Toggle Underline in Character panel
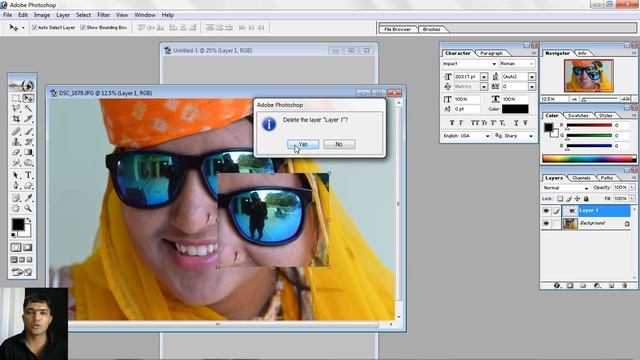The width and height of the screenshot is (640, 360). 516,123
